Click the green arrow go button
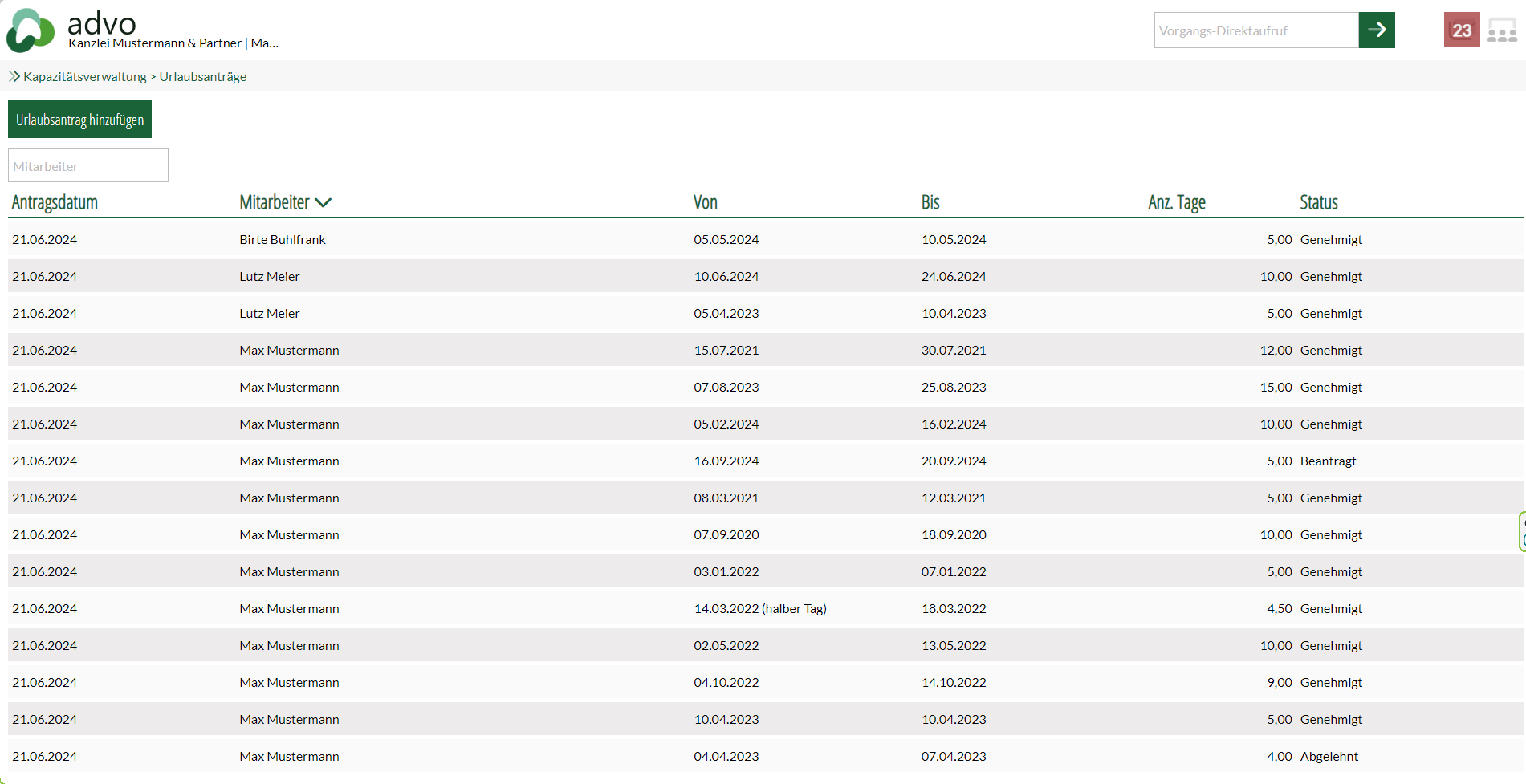Image resolution: width=1526 pixels, height=784 pixels. pos(1376,30)
